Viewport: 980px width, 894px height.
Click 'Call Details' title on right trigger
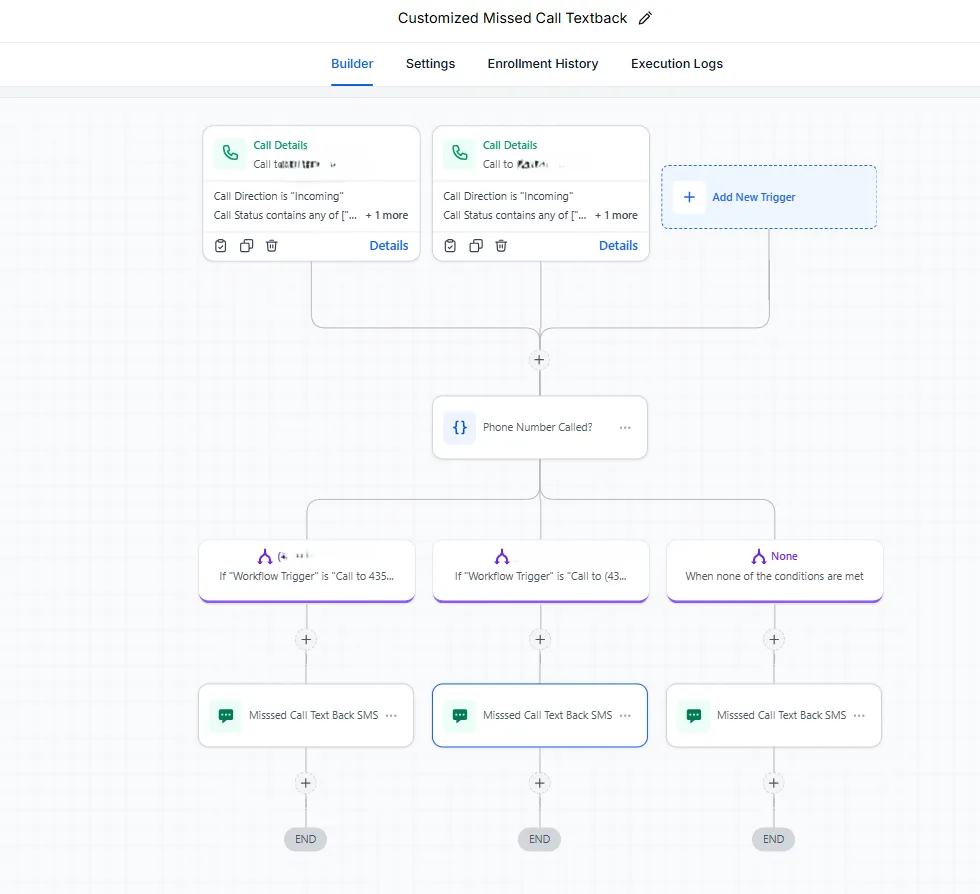tap(509, 145)
